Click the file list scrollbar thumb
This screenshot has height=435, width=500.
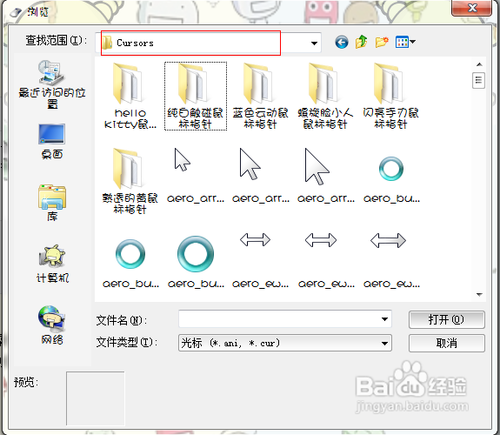click(x=478, y=80)
